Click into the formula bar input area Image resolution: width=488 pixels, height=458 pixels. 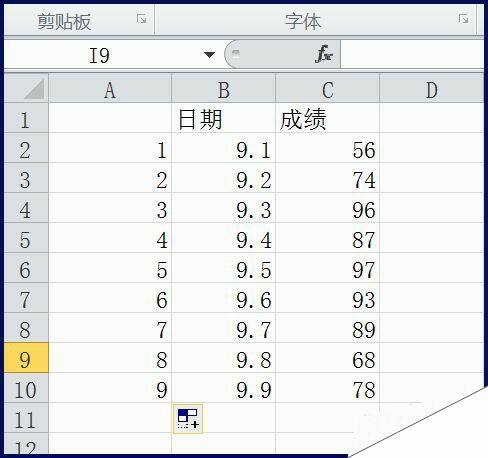click(412, 54)
